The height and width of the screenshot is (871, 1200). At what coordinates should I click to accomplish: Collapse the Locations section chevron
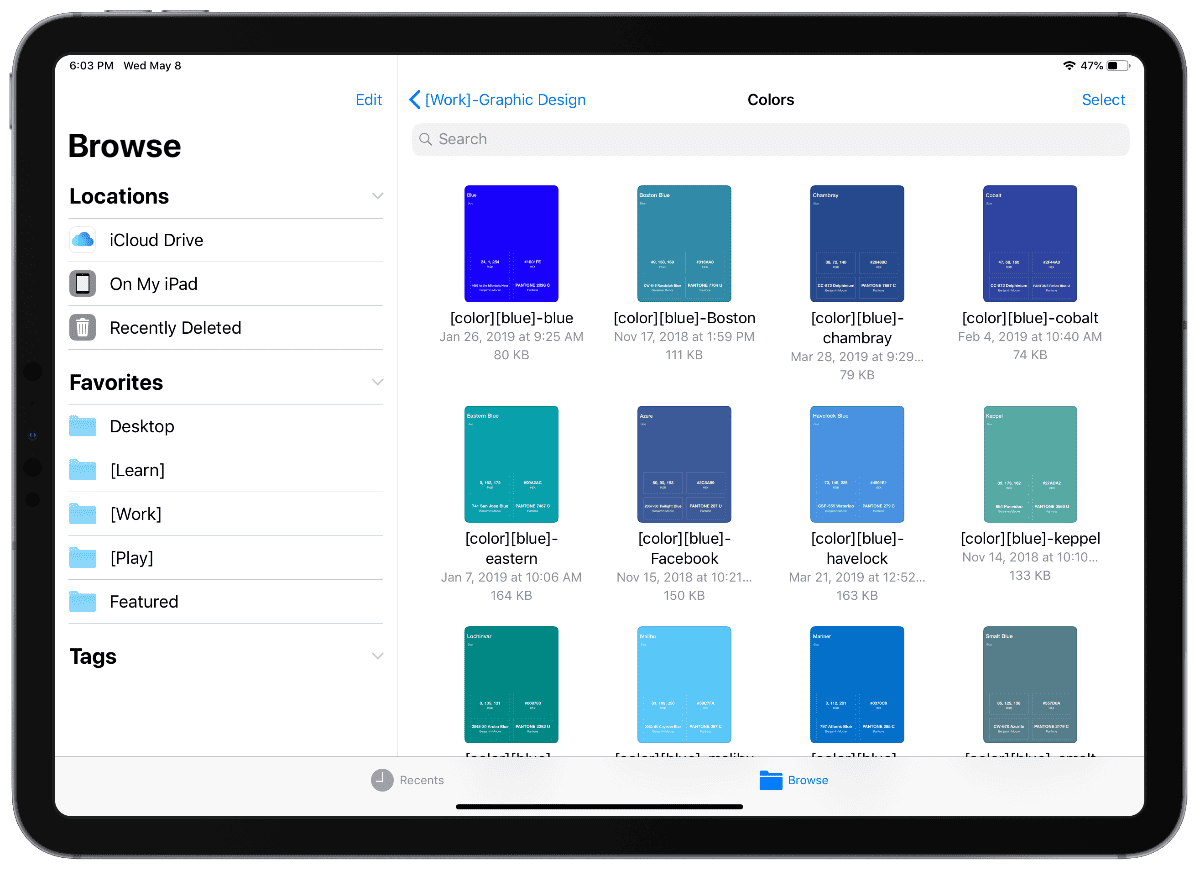tap(377, 196)
